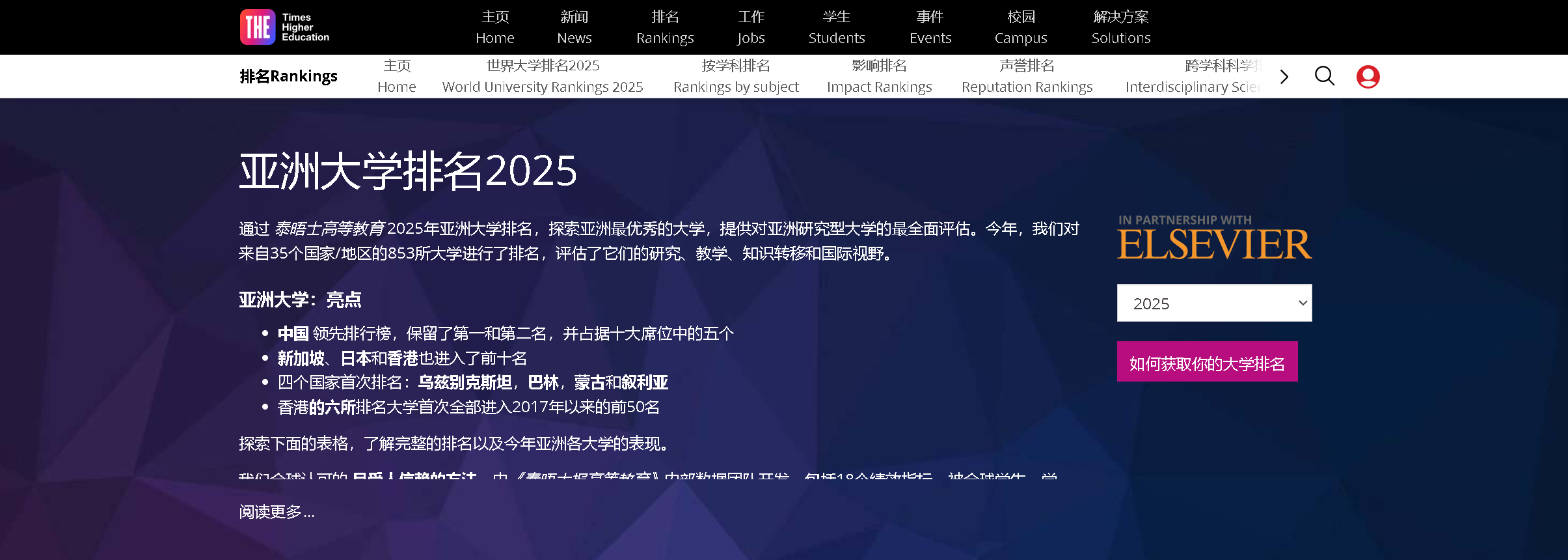The image size is (1568, 560).
Task: Click the Events top navigation item
Action: tap(930, 27)
